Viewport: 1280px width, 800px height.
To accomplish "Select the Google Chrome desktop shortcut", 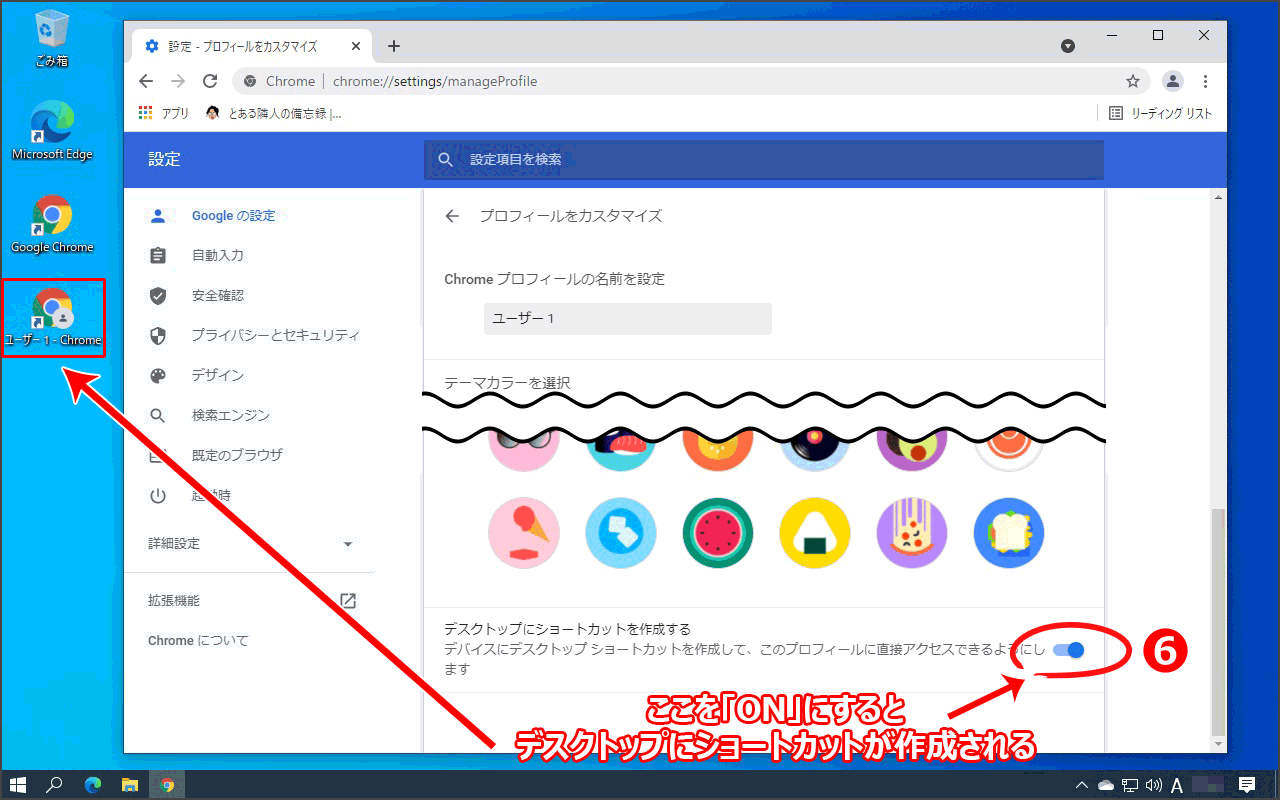I will [x=52, y=224].
